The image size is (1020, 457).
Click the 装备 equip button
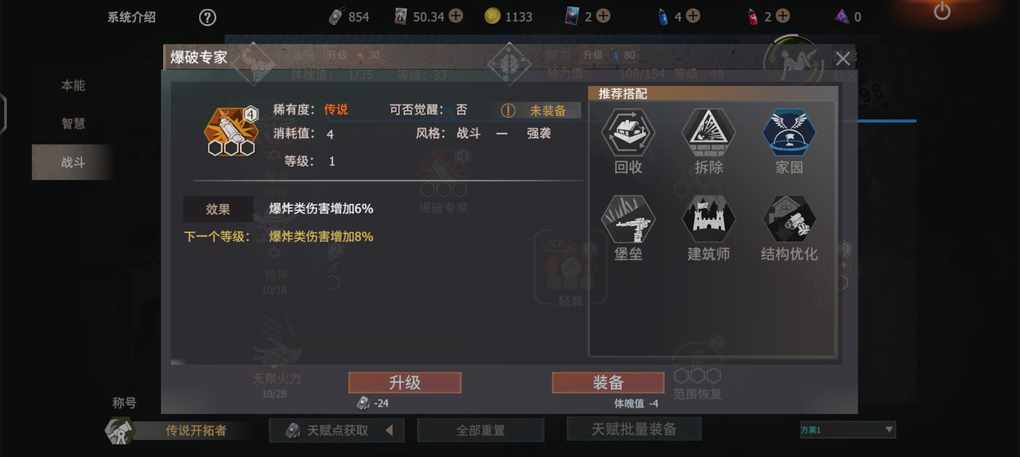(608, 382)
